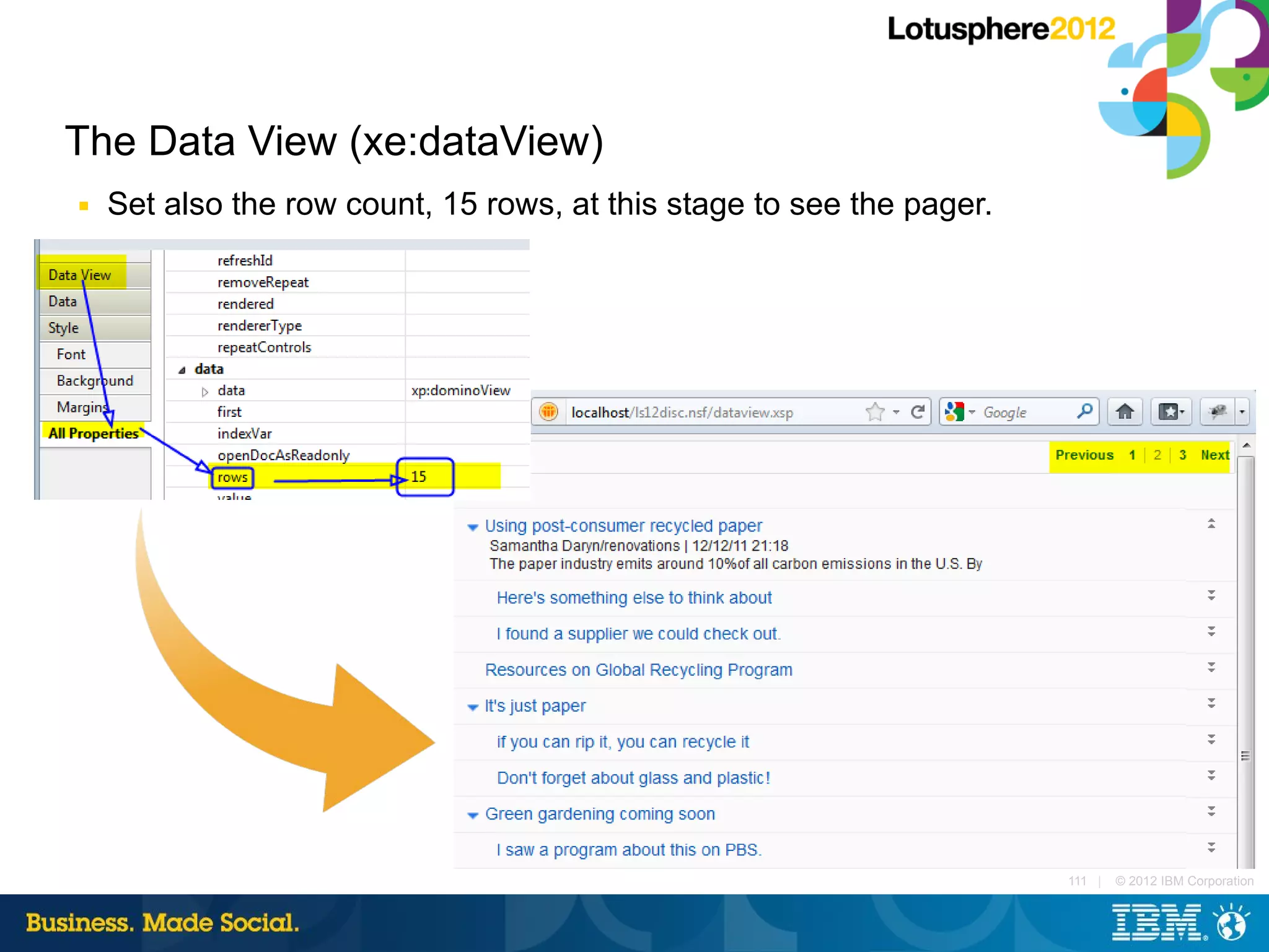Open 'Resources on Global Recycling Program'

coord(638,670)
